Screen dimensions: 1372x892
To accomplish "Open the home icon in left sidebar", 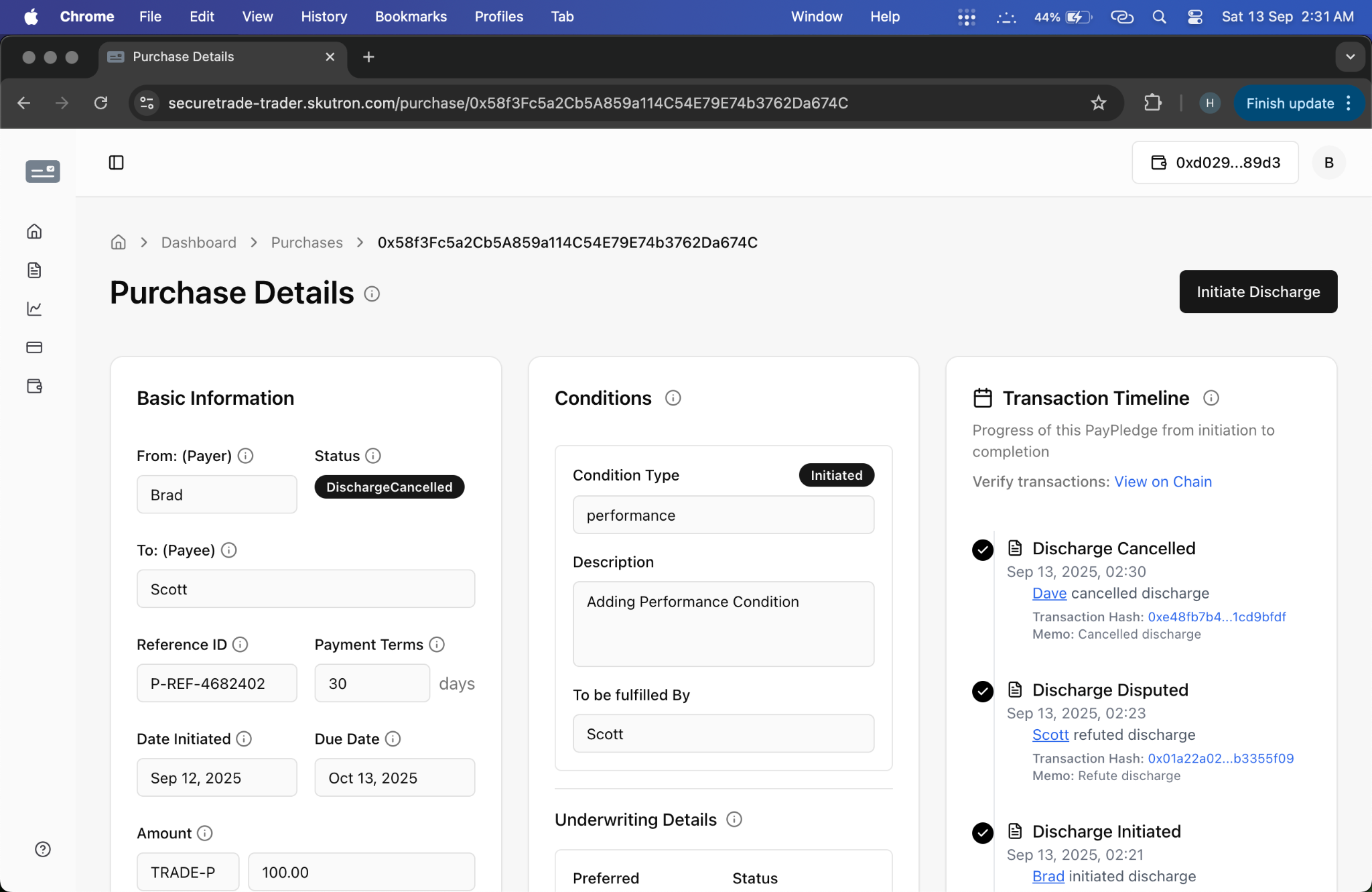I will pos(34,231).
